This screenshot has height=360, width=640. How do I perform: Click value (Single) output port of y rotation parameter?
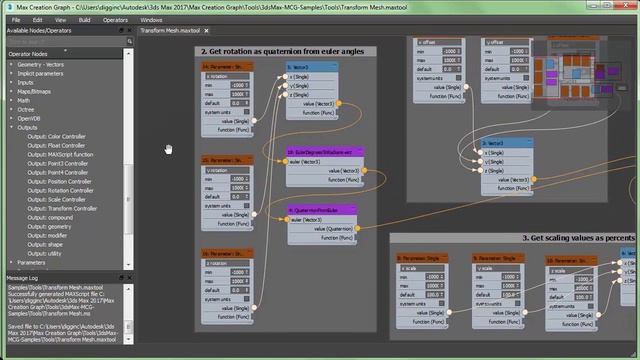coord(254,214)
